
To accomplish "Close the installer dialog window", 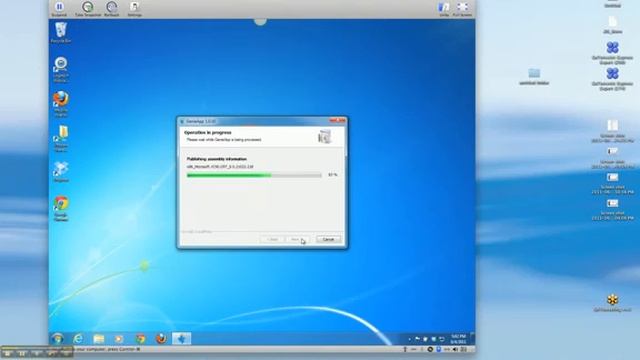I will pyautogui.click(x=338, y=120).
